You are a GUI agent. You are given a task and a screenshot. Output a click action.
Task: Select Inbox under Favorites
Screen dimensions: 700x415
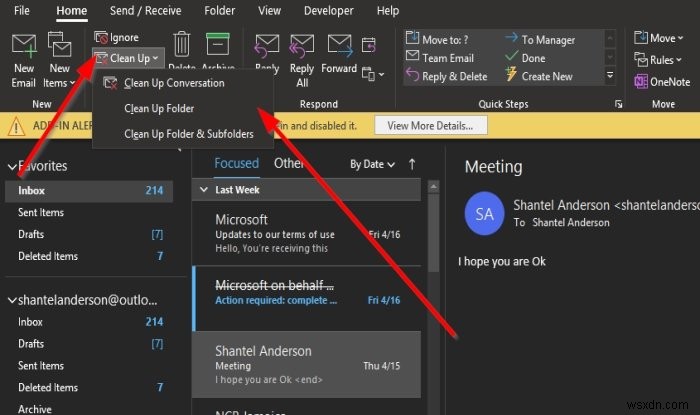89,191
